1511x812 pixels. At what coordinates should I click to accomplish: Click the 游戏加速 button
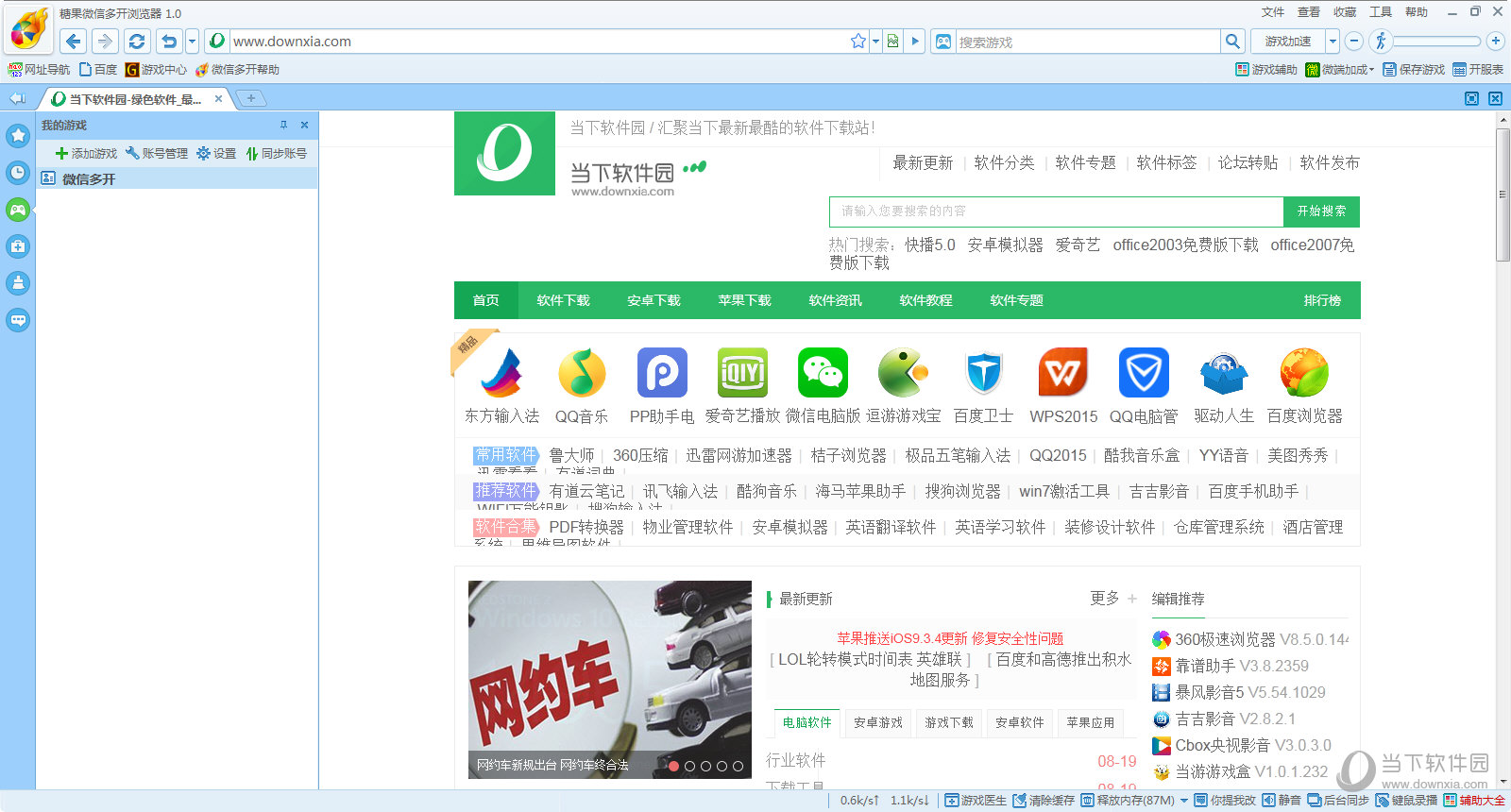point(1288,41)
